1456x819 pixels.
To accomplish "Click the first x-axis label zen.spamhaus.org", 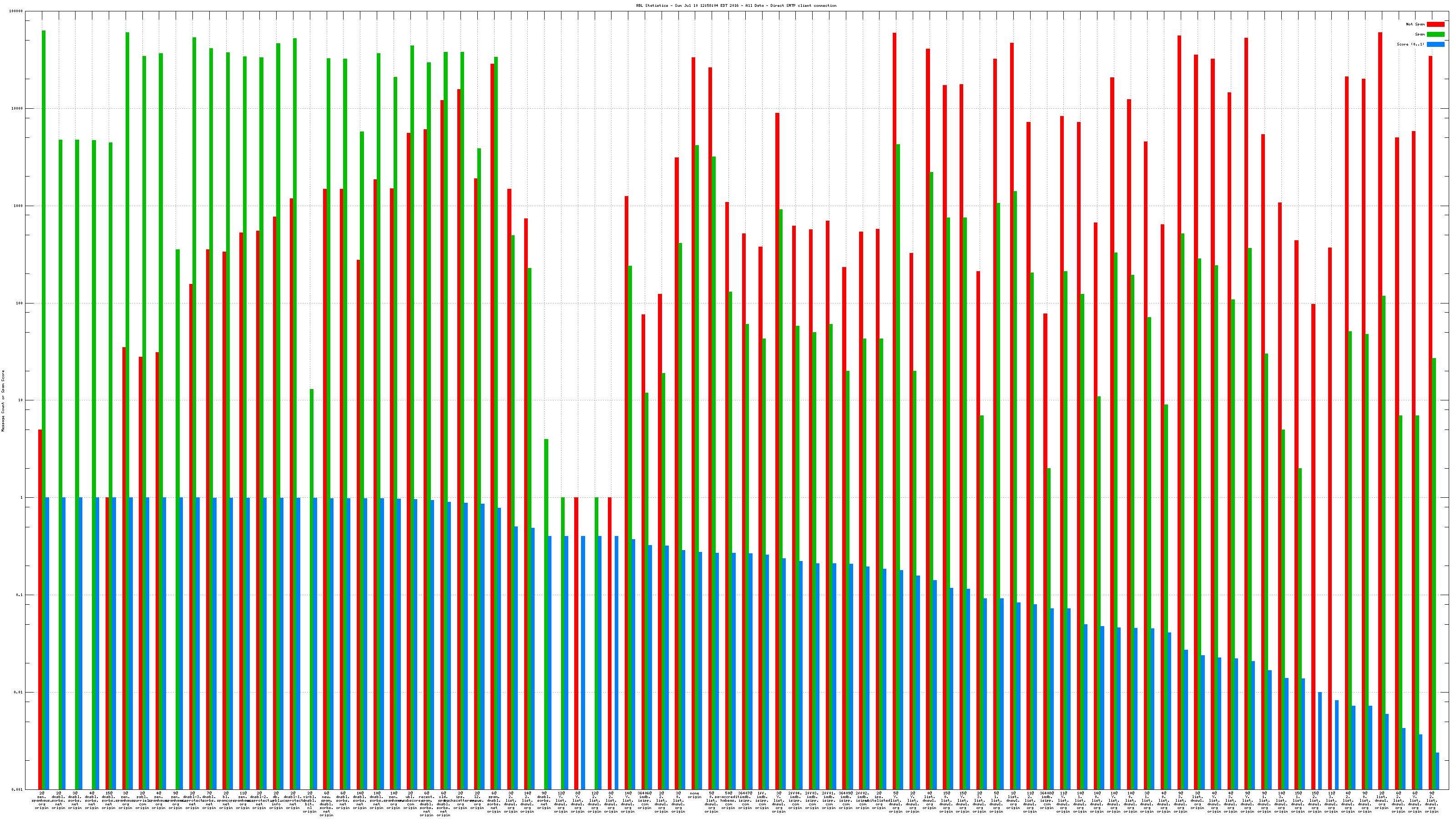I will point(42,800).
